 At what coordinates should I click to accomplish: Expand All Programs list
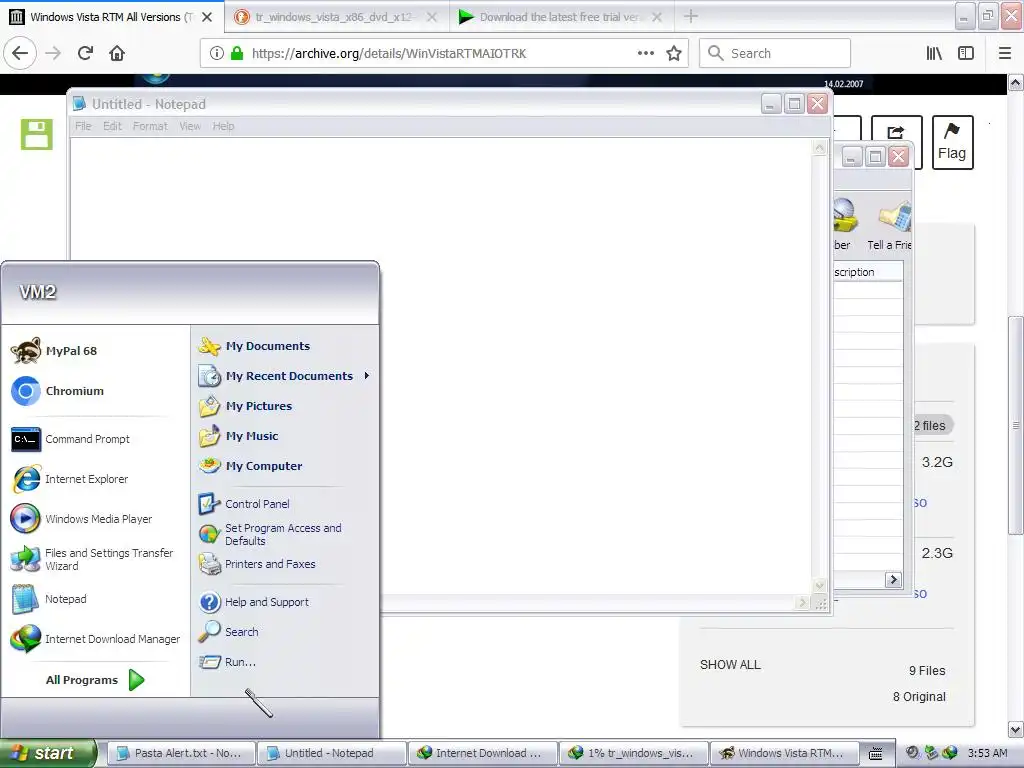pyautogui.click(x=95, y=680)
